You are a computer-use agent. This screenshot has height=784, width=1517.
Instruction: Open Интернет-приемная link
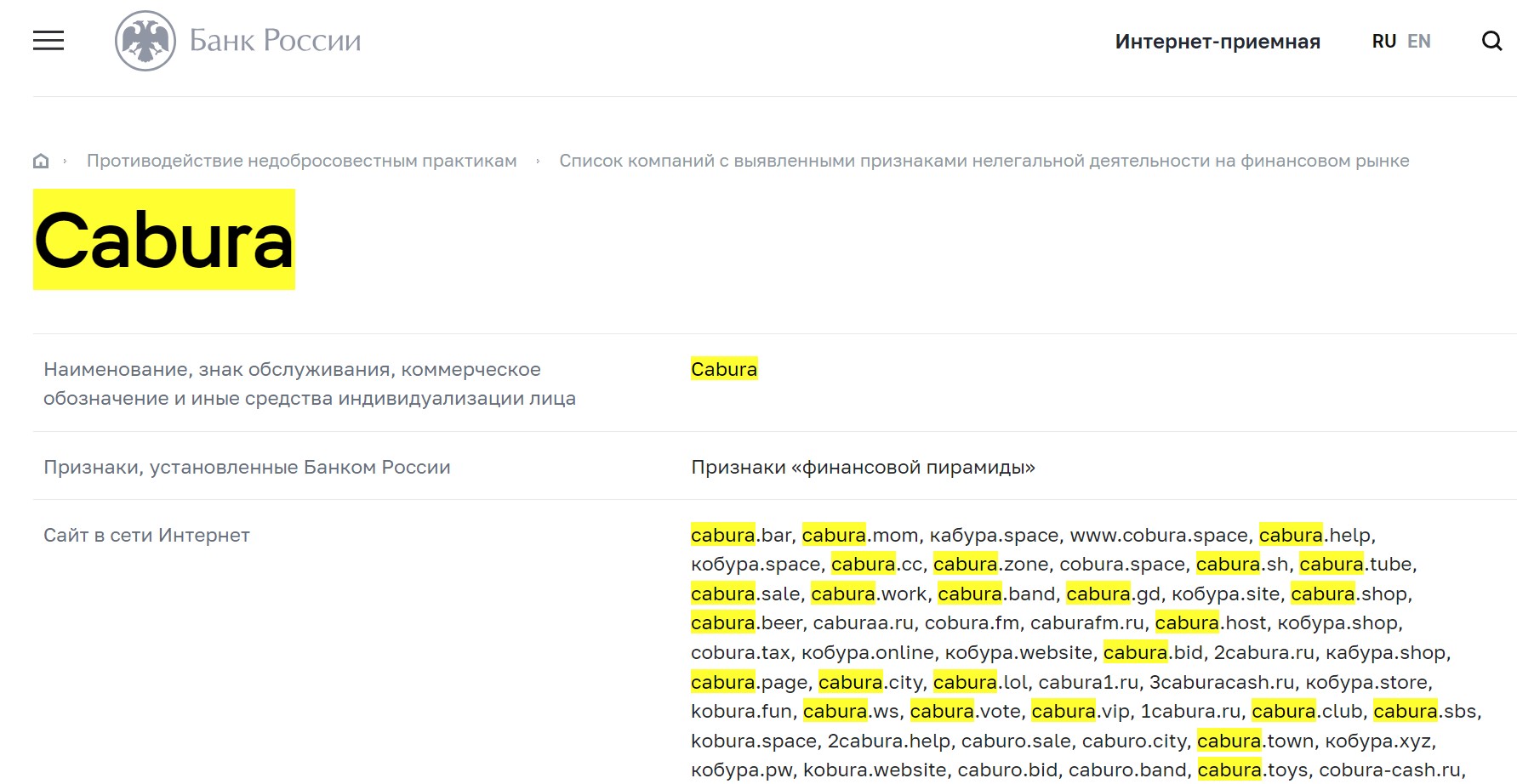(x=1218, y=42)
